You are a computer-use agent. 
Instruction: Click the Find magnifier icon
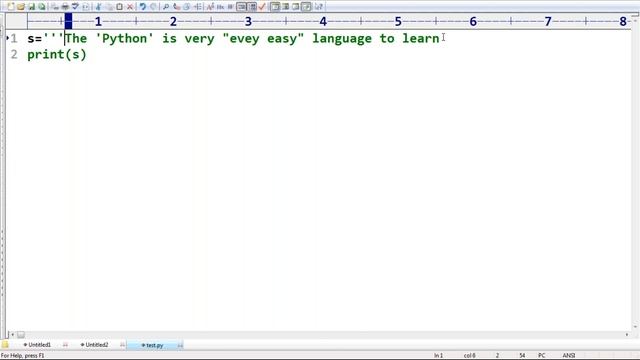[x=166, y=7]
